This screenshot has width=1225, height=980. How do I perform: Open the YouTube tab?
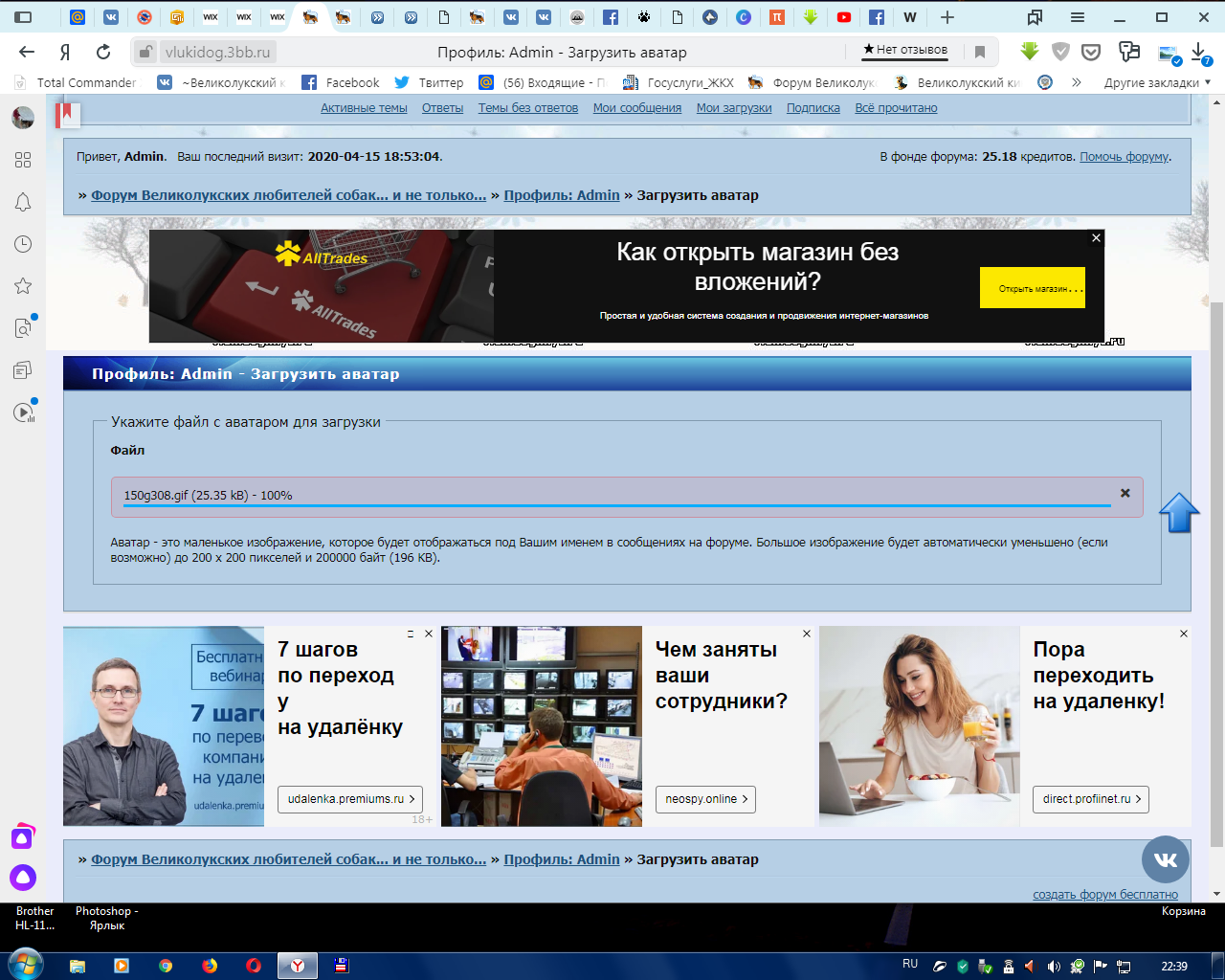click(843, 17)
